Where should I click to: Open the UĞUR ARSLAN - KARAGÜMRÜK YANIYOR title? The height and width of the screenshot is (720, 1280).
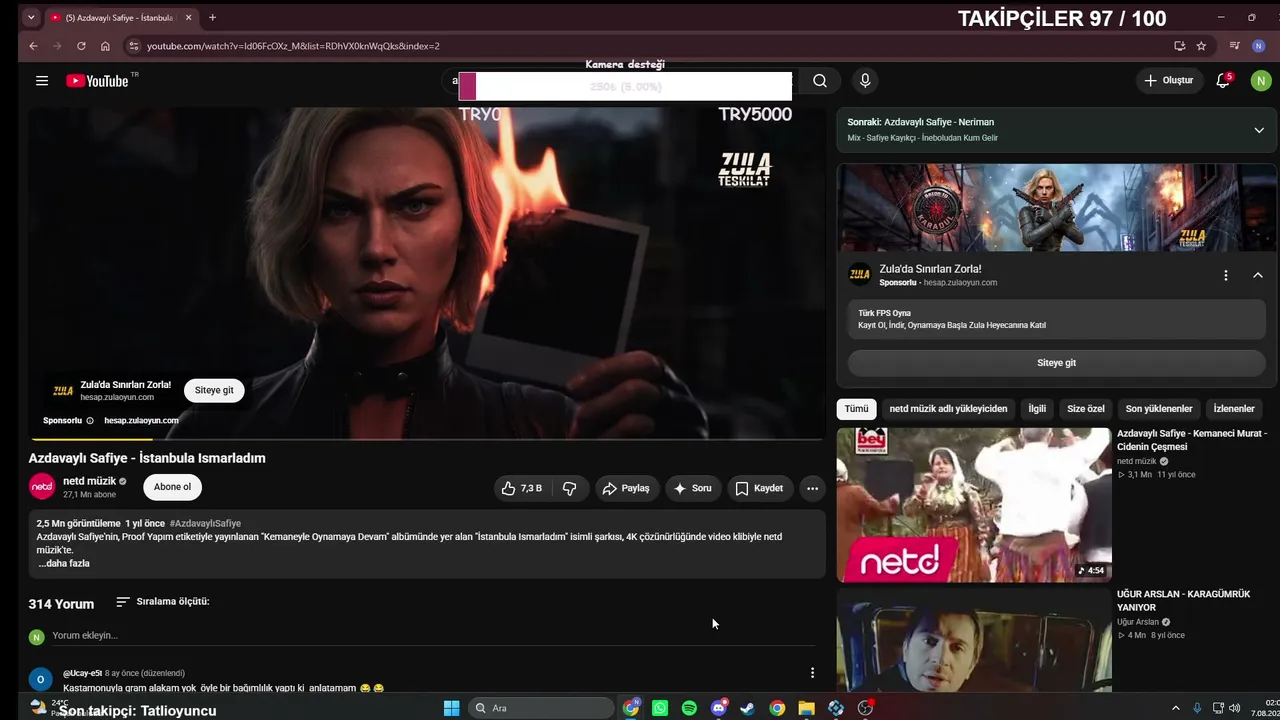[x=1183, y=601]
